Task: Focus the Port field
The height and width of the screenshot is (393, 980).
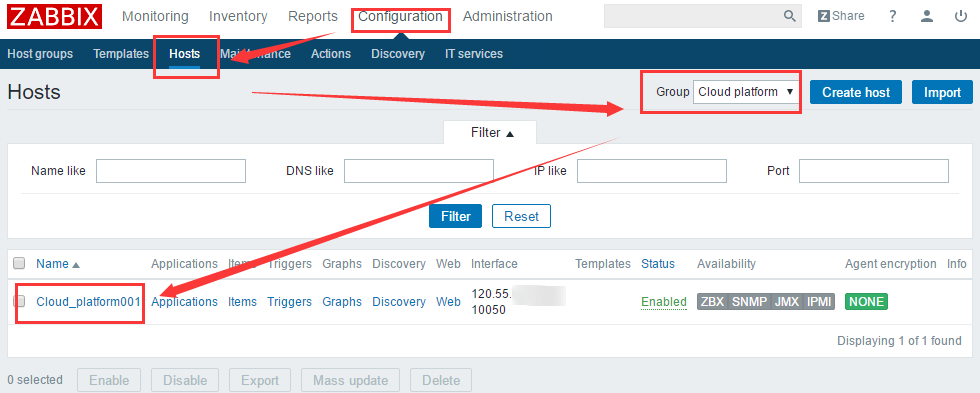Action: pyautogui.click(x=874, y=171)
